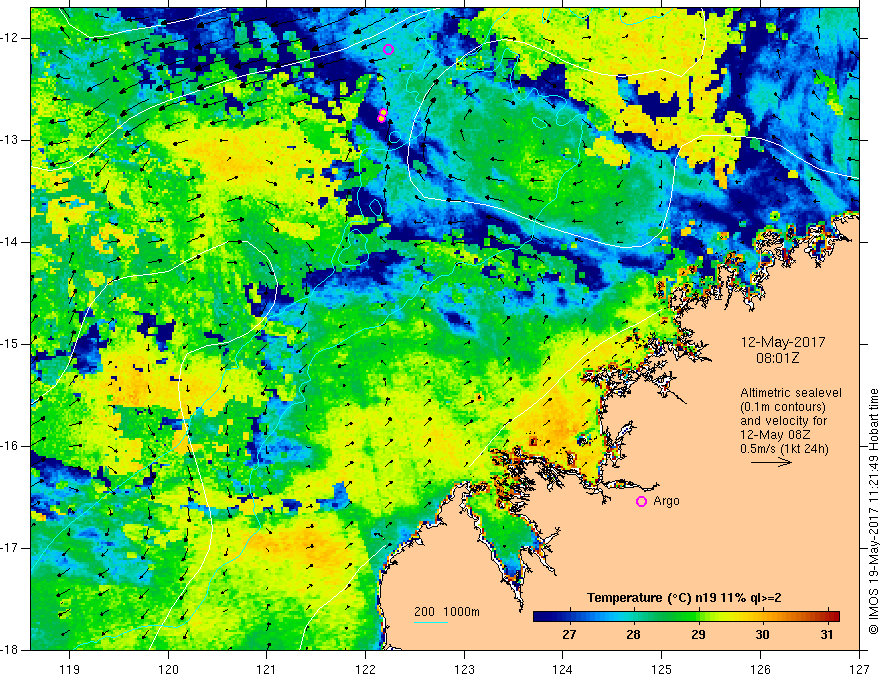Click longitude axis label 123
The image size is (880, 680).
[464, 669]
